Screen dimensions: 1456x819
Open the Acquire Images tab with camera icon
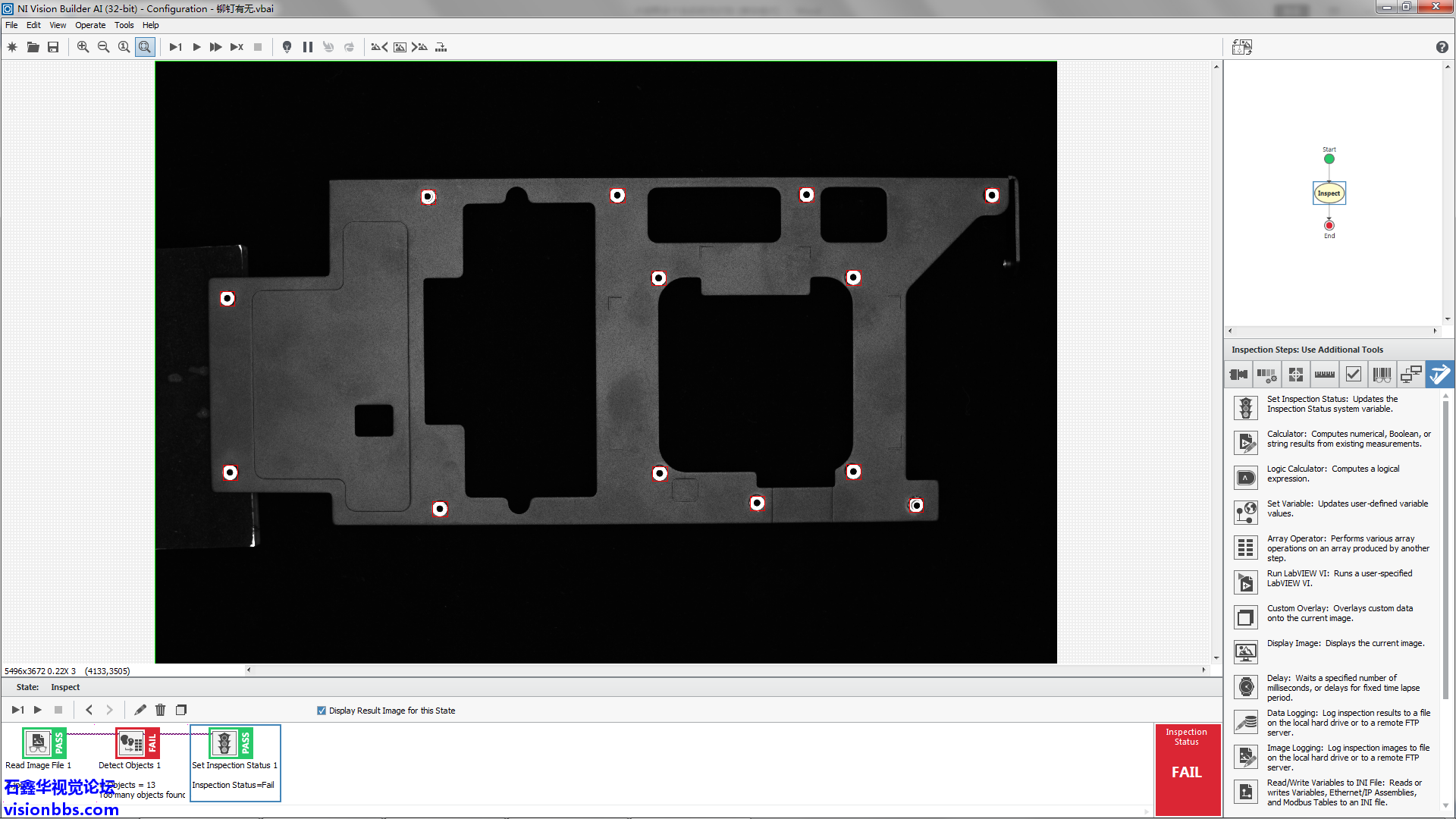1238,374
